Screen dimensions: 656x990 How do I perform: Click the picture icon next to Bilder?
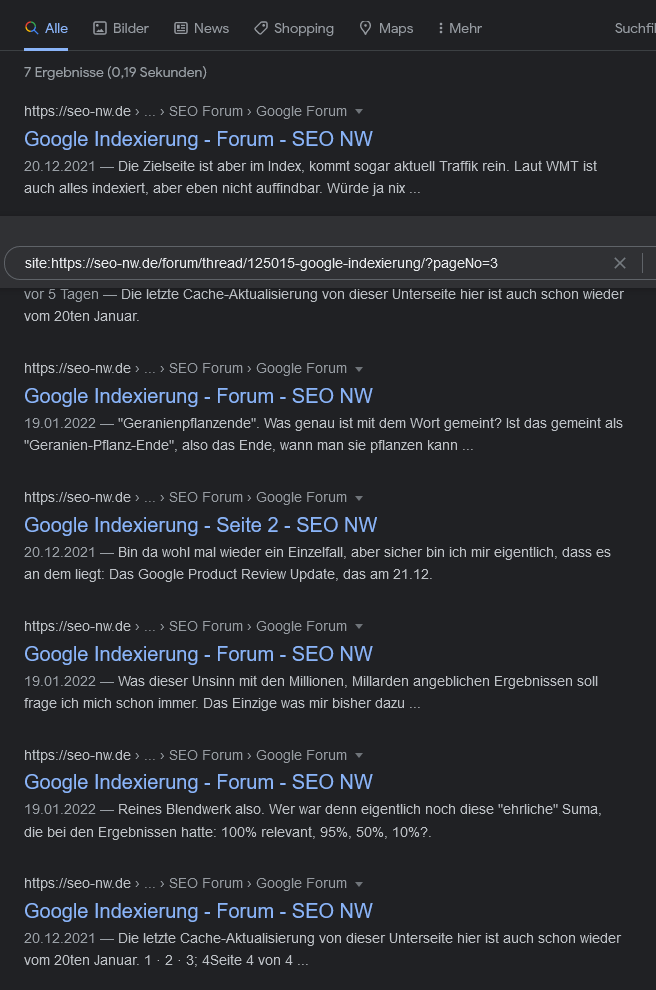coord(100,28)
